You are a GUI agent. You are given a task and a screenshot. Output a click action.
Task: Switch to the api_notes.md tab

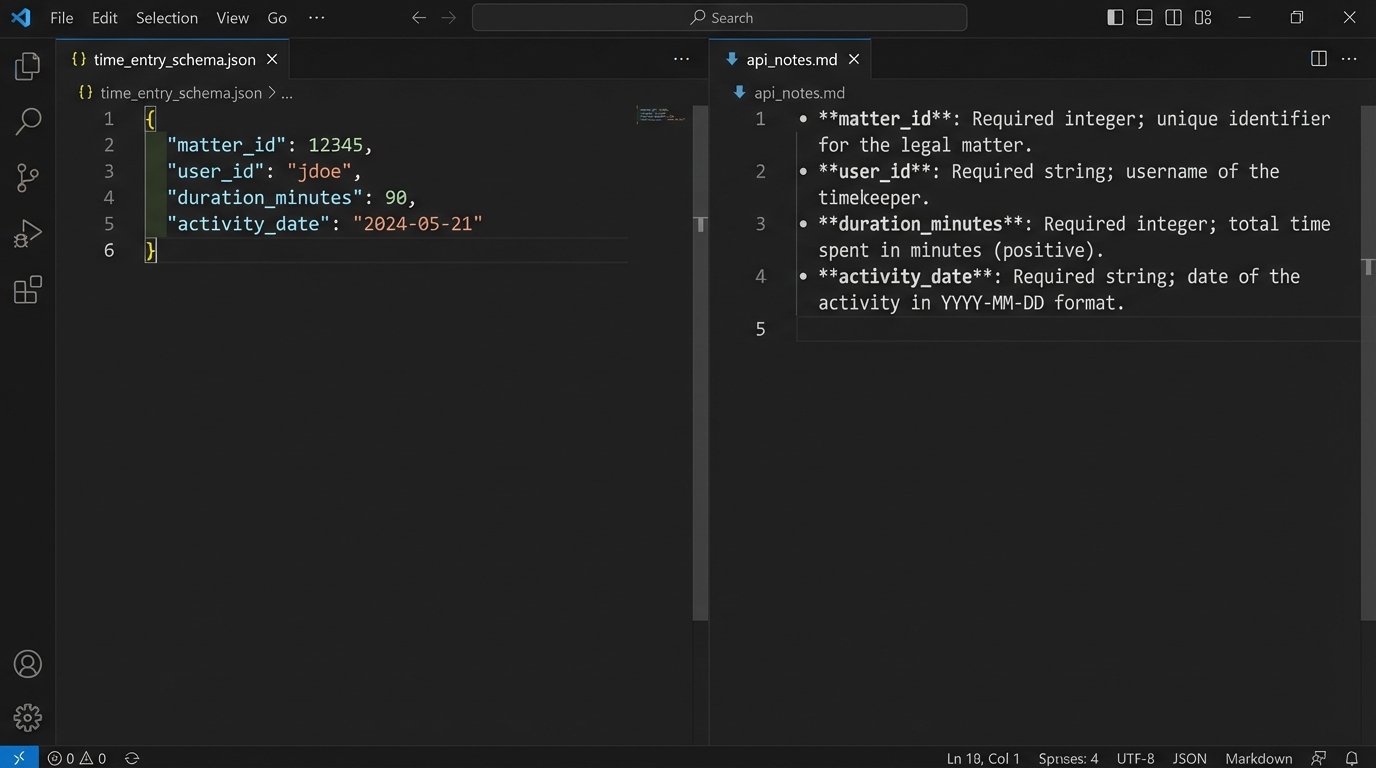(790, 60)
